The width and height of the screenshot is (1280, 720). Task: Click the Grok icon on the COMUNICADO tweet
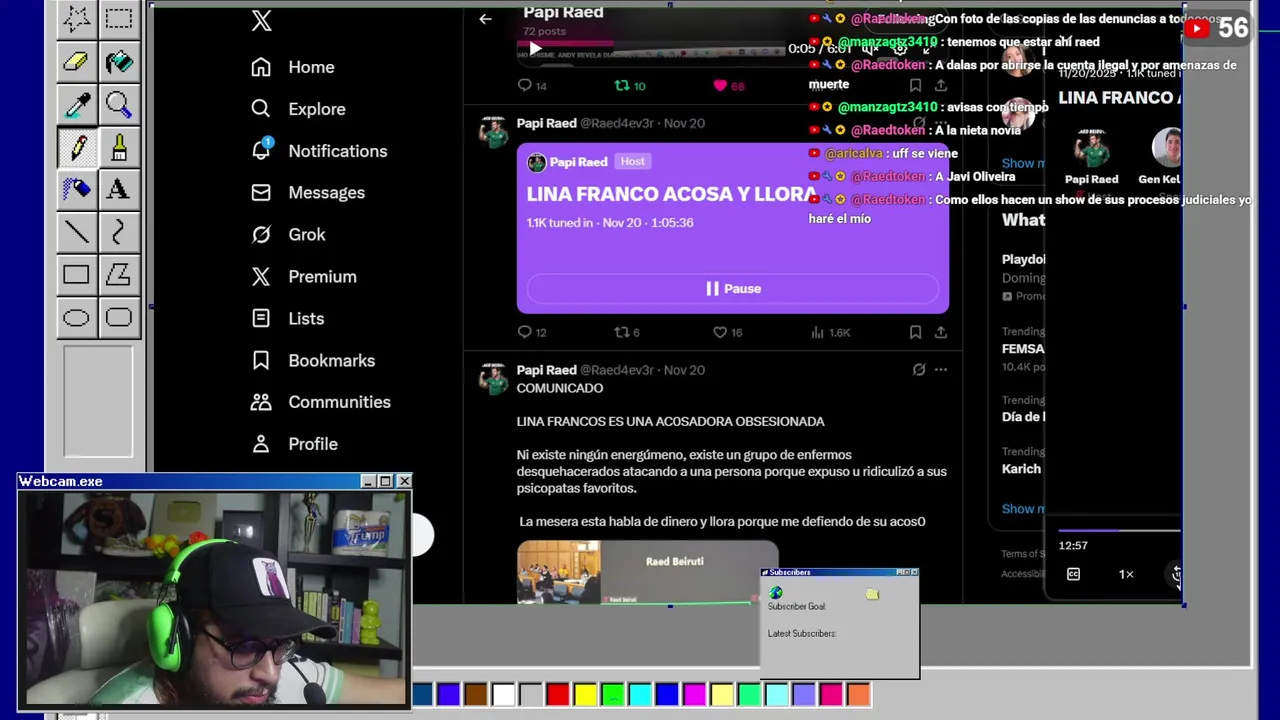919,370
